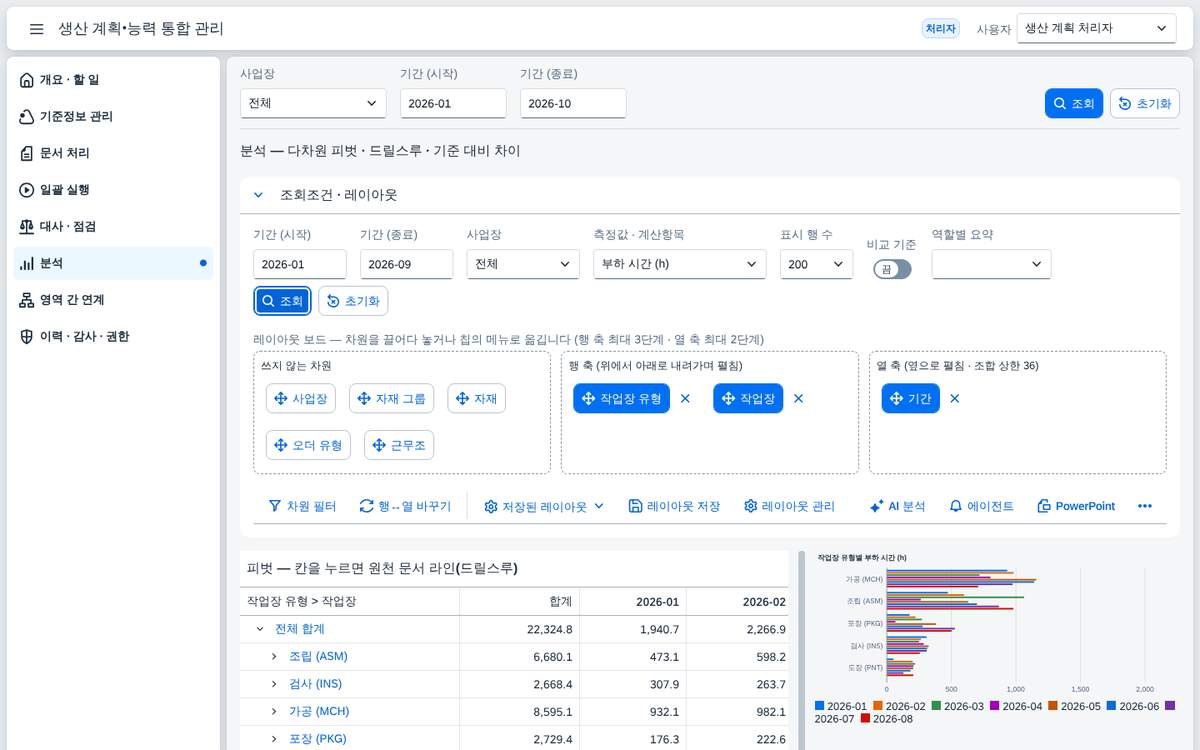The height and width of the screenshot is (750, 1200).
Task: Click the top-right 초기화 reset button
Action: [x=1145, y=103]
